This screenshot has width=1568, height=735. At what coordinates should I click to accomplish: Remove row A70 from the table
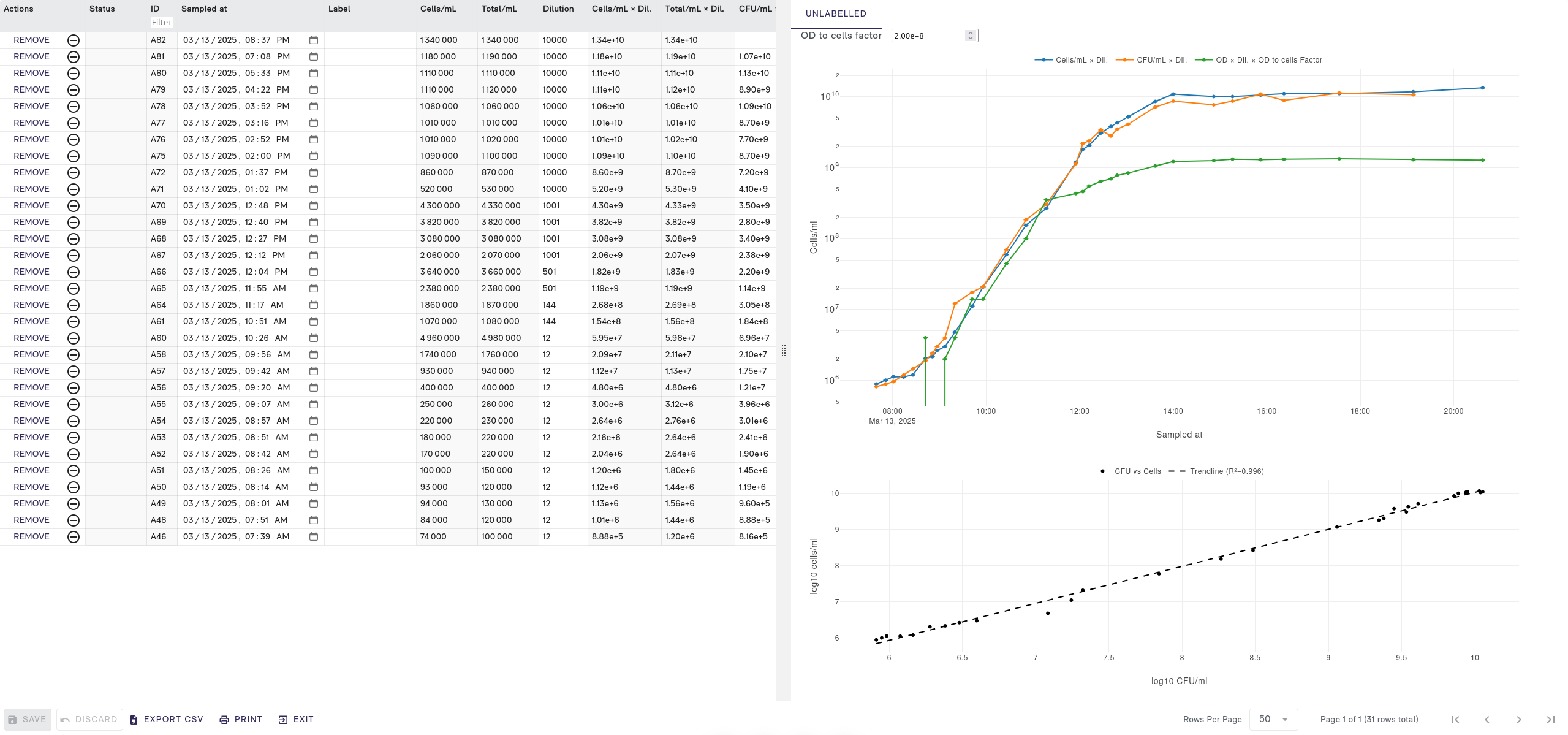(x=31, y=205)
